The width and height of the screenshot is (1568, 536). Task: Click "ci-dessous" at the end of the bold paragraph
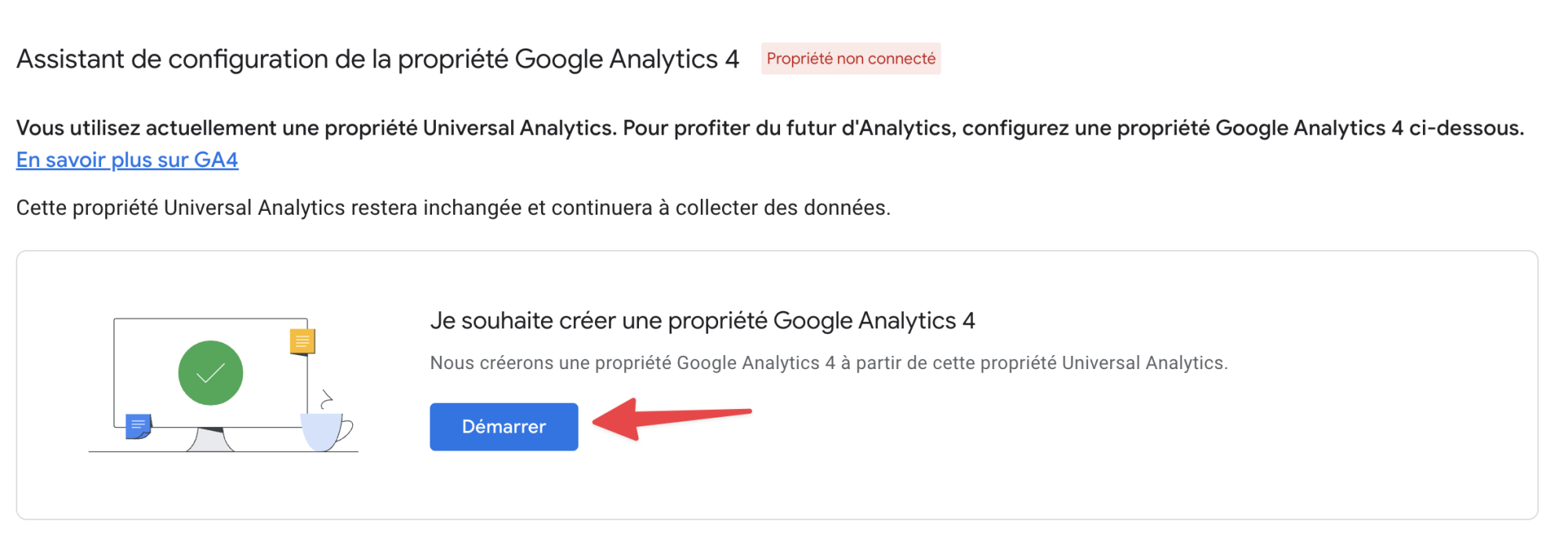coord(1465,128)
